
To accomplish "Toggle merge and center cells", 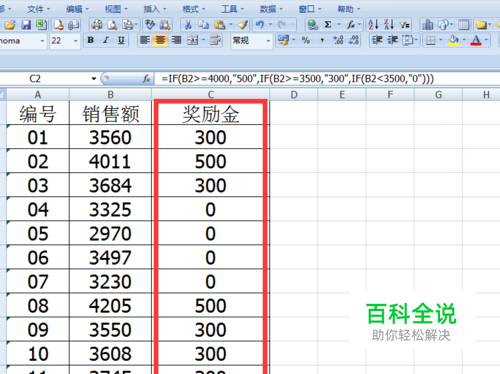I will (x=192, y=41).
